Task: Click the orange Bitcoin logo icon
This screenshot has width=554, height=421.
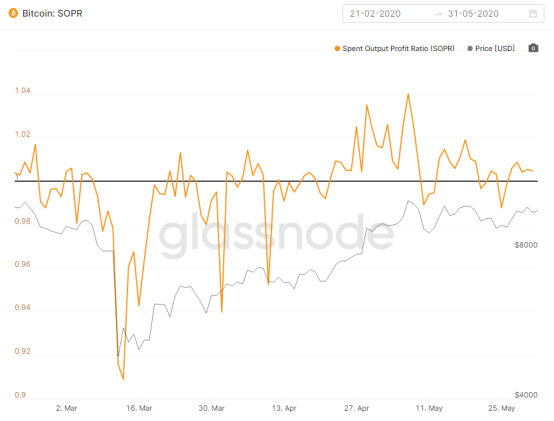Action: [13, 13]
